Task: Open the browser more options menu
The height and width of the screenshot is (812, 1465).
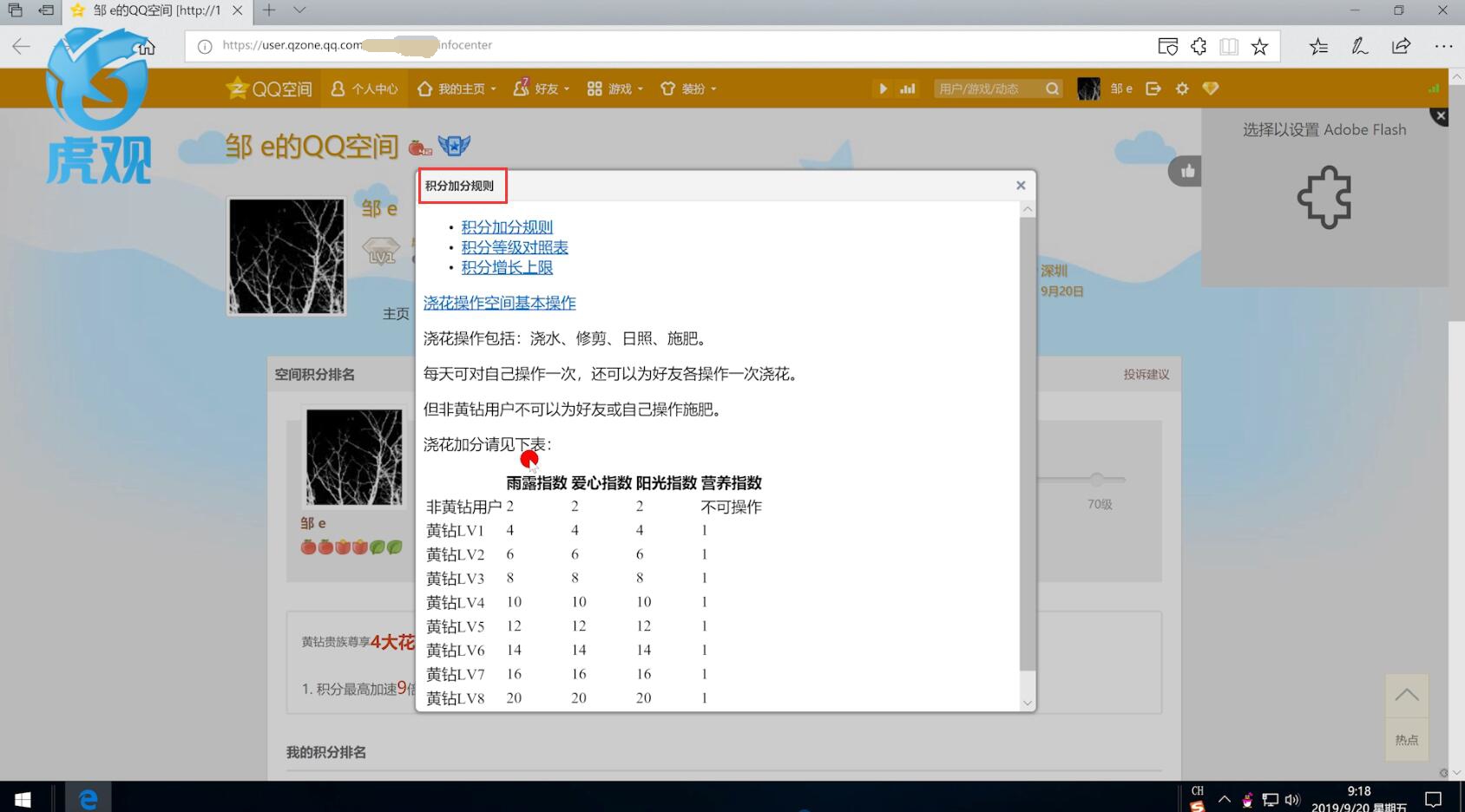Action: click(x=1443, y=46)
